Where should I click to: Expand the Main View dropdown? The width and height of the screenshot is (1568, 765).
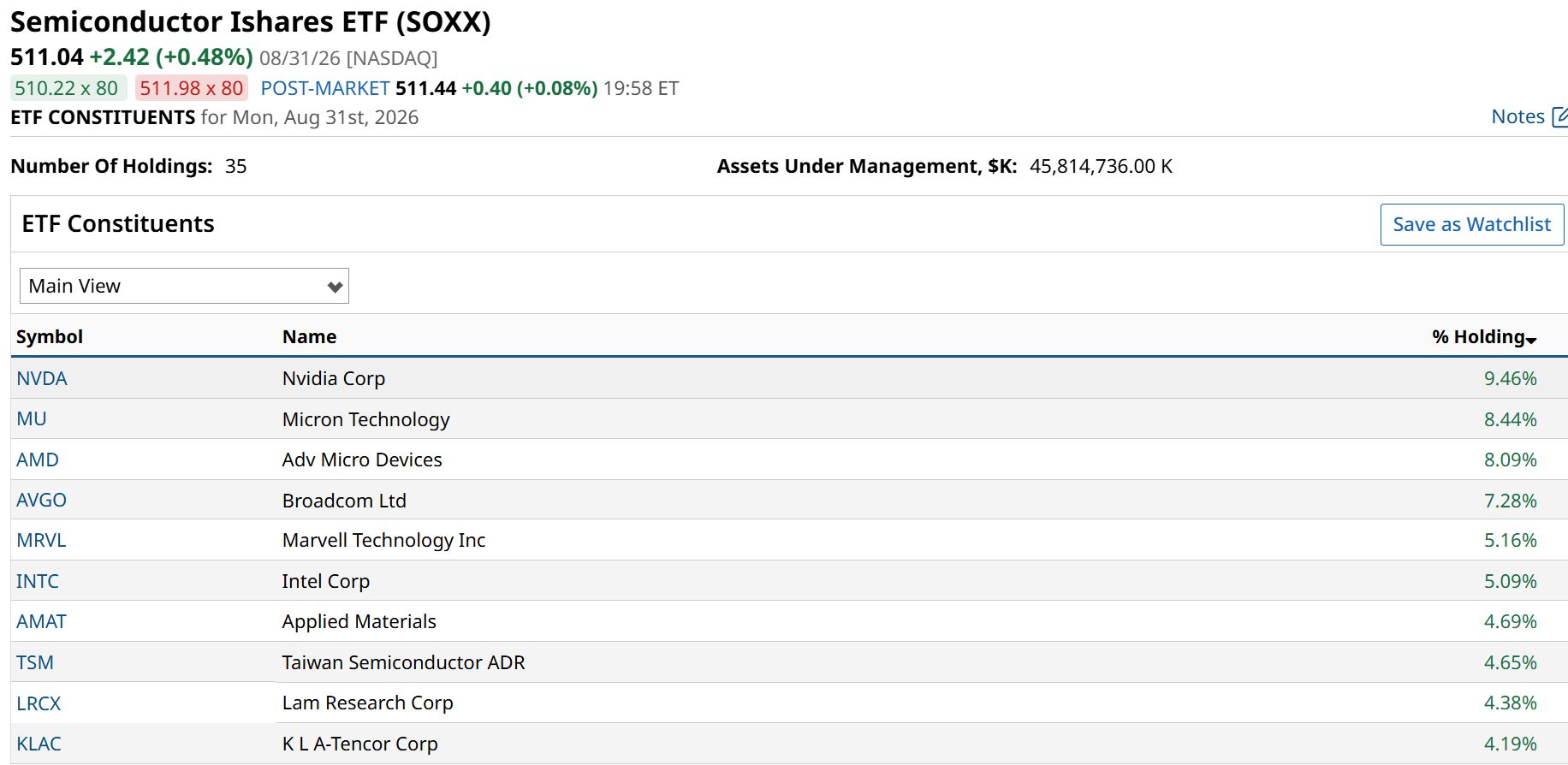(x=184, y=286)
